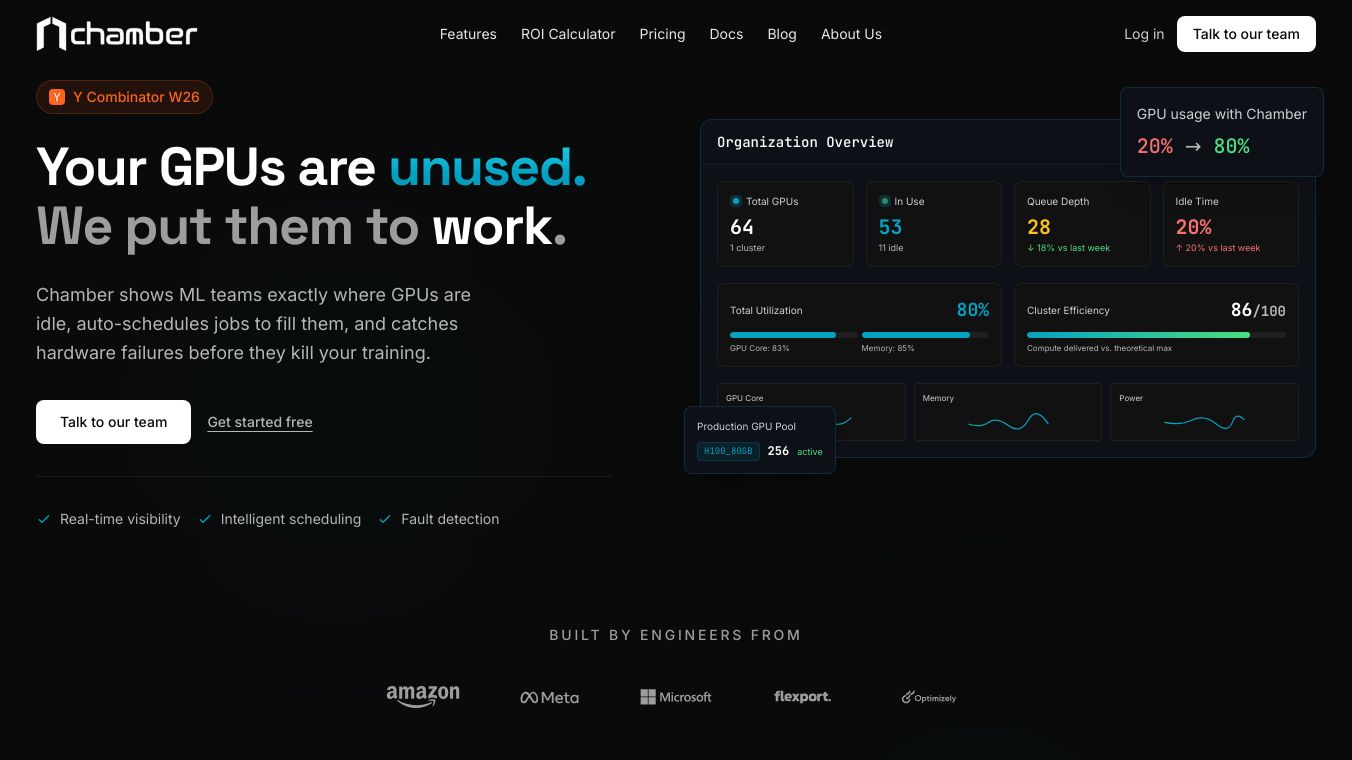Click the Amazon logo
Screen dimensions: 1352x760
tap(422, 694)
